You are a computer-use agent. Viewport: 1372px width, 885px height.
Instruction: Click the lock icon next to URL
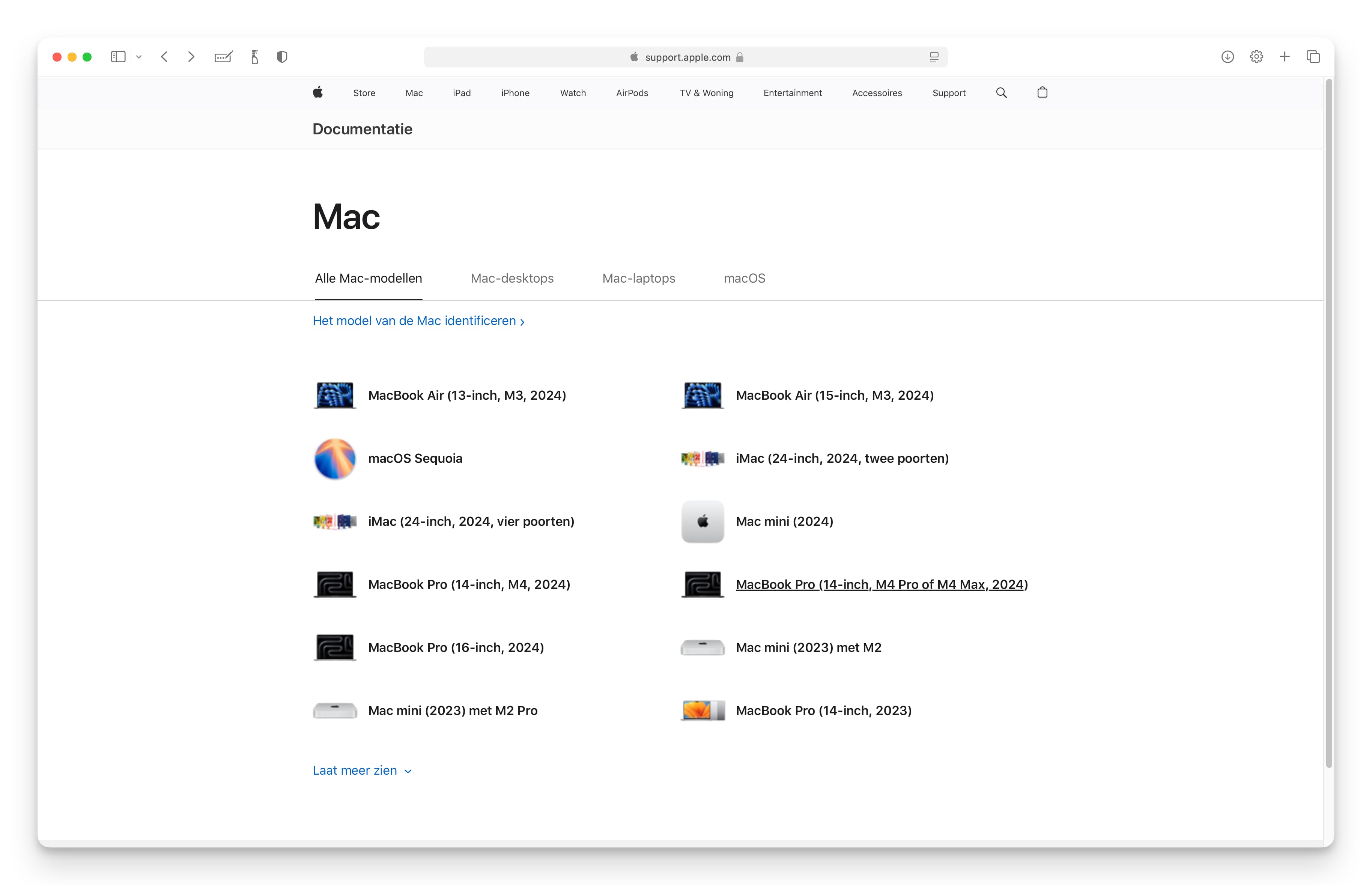tap(740, 57)
